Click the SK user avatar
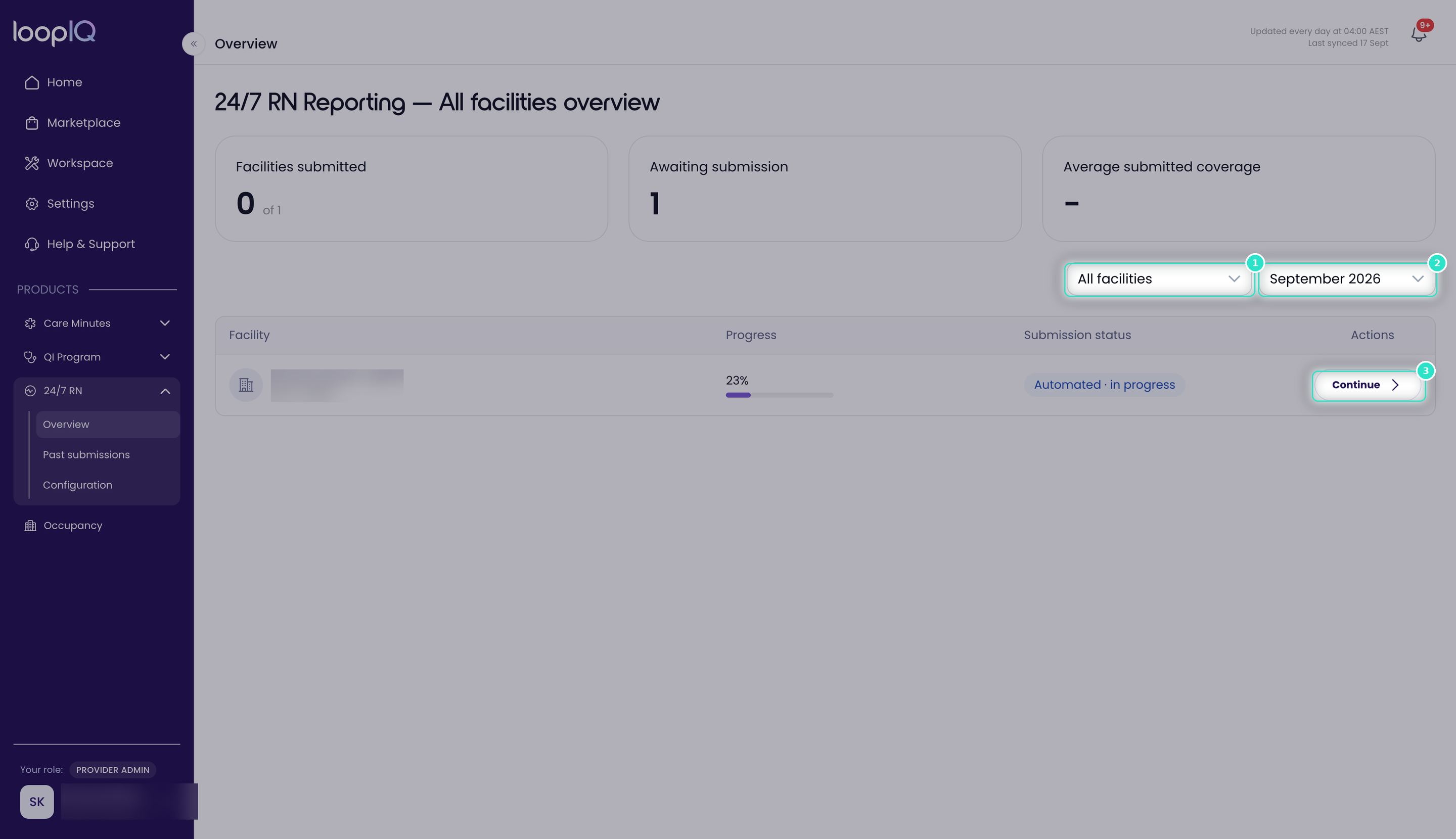The height and width of the screenshot is (839, 1456). (x=37, y=802)
